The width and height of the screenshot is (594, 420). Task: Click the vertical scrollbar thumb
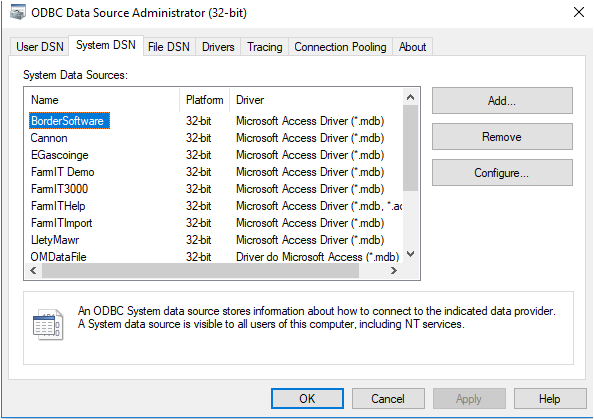click(x=410, y=148)
